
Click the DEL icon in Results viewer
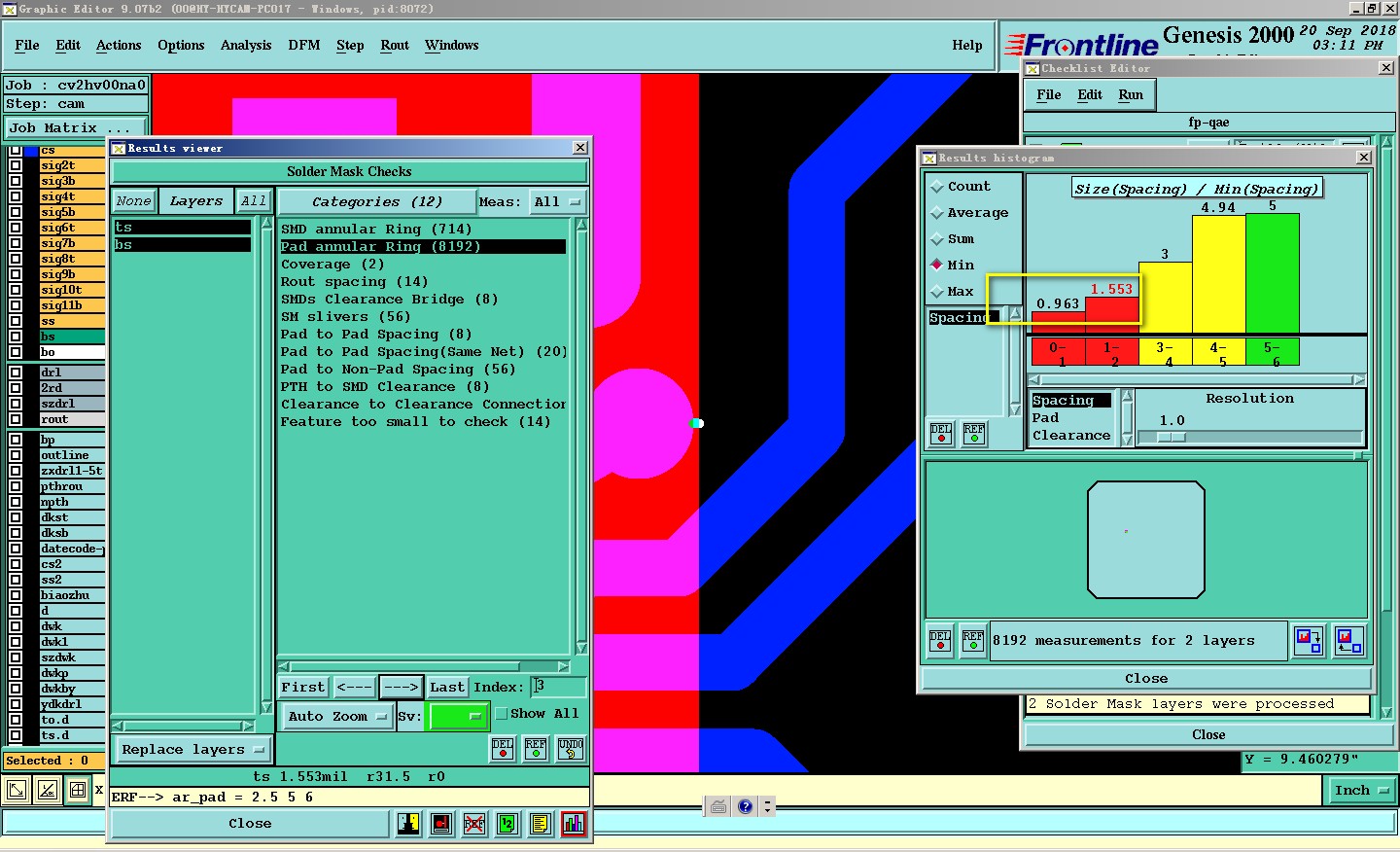(x=503, y=748)
